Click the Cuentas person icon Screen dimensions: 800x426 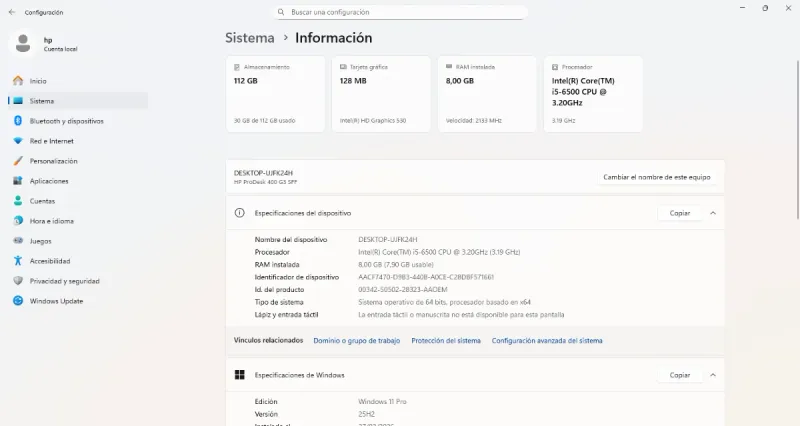(x=18, y=201)
